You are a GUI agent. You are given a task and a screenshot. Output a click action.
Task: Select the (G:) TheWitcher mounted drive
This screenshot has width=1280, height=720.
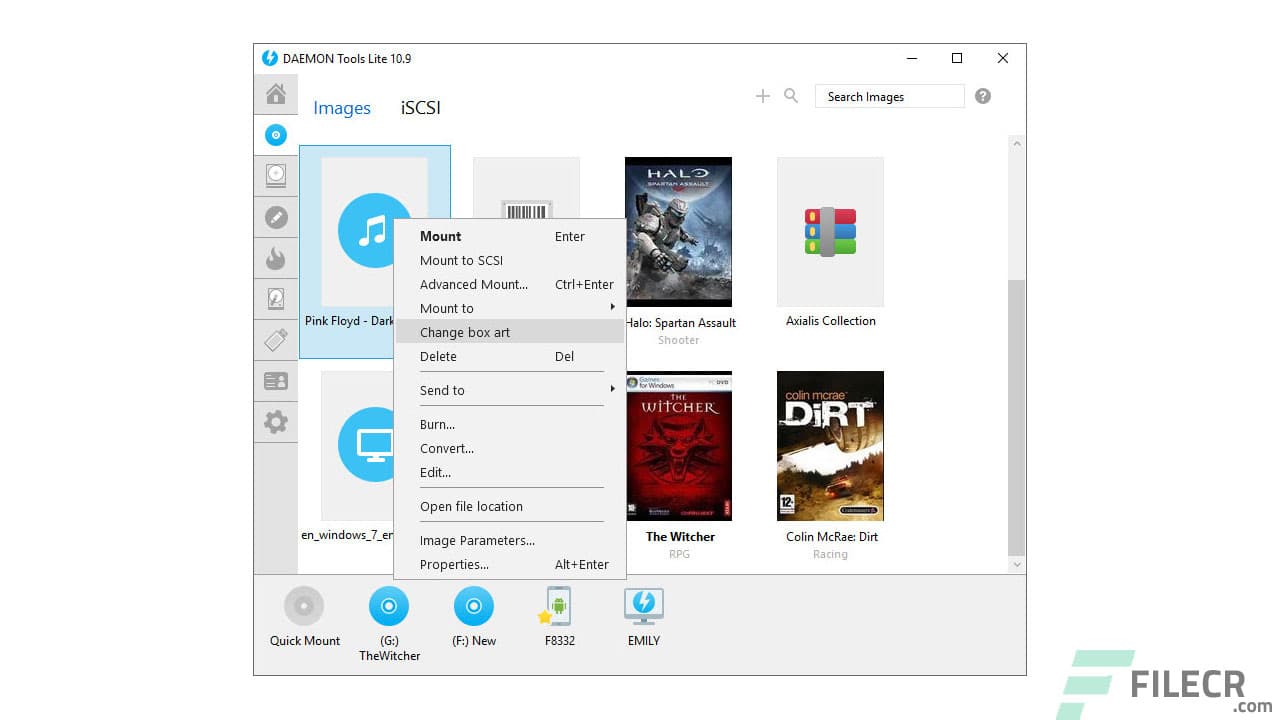(x=389, y=605)
